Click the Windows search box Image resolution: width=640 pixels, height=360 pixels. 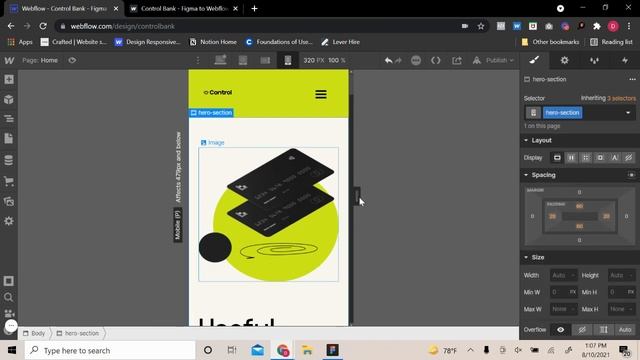coord(110,350)
